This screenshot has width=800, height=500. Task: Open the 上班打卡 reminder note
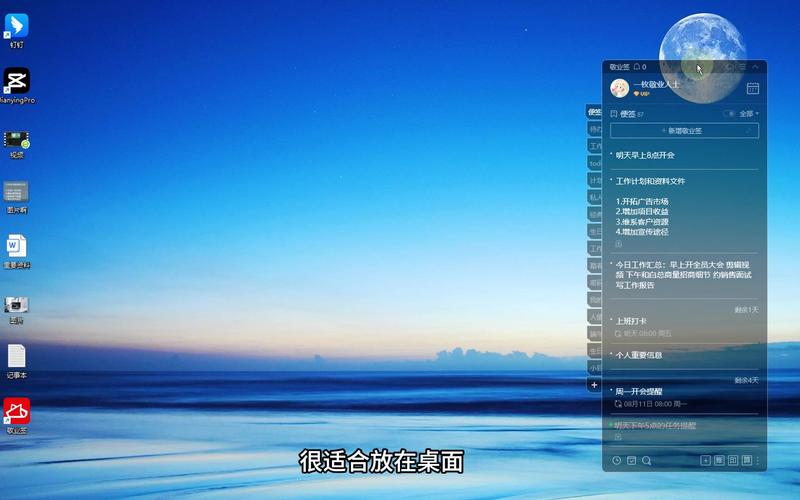coord(631,321)
